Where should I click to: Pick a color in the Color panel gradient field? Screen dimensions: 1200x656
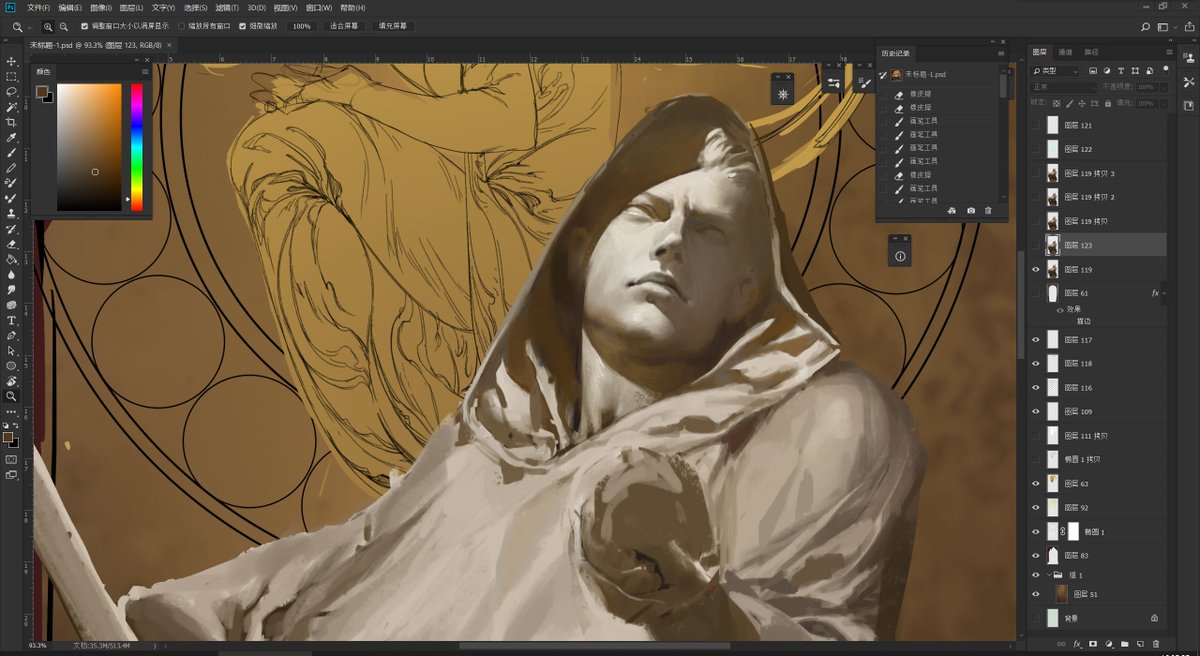[x=89, y=147]
